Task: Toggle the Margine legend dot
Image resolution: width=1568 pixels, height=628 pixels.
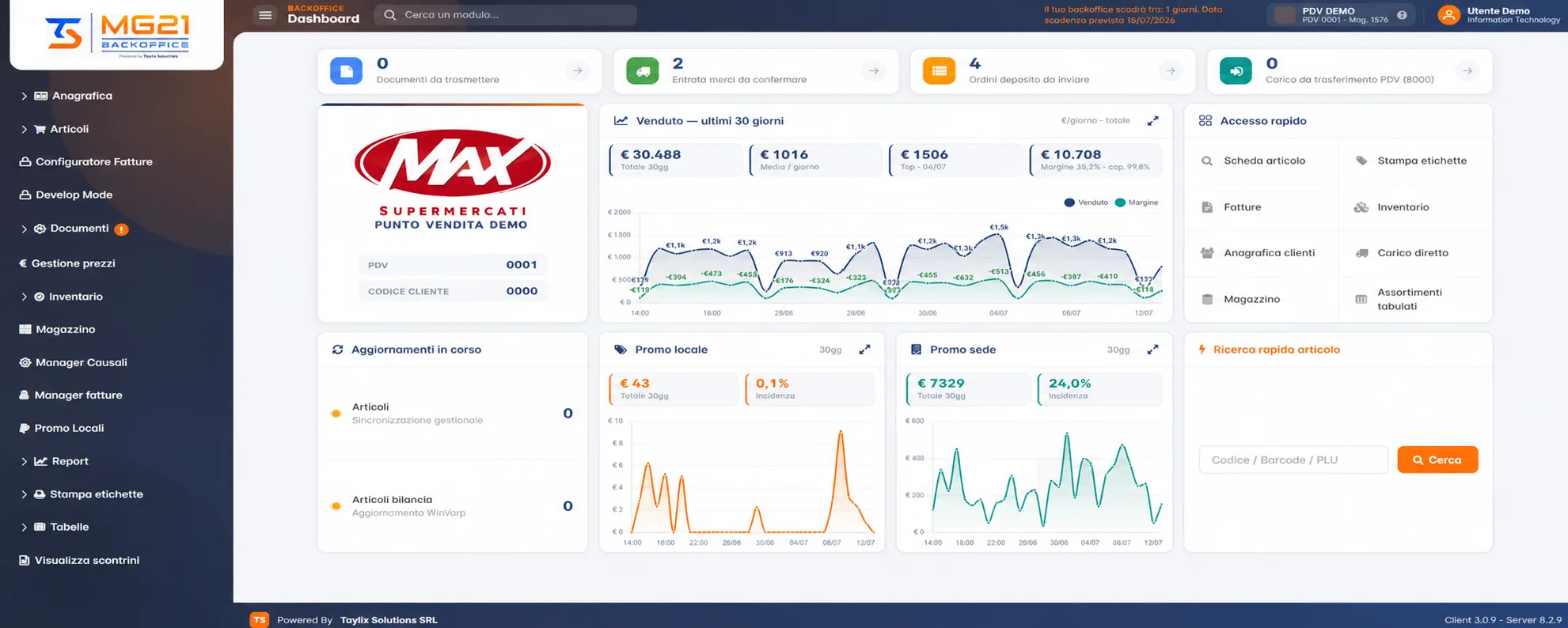Action: click(x=1120, y=202)
